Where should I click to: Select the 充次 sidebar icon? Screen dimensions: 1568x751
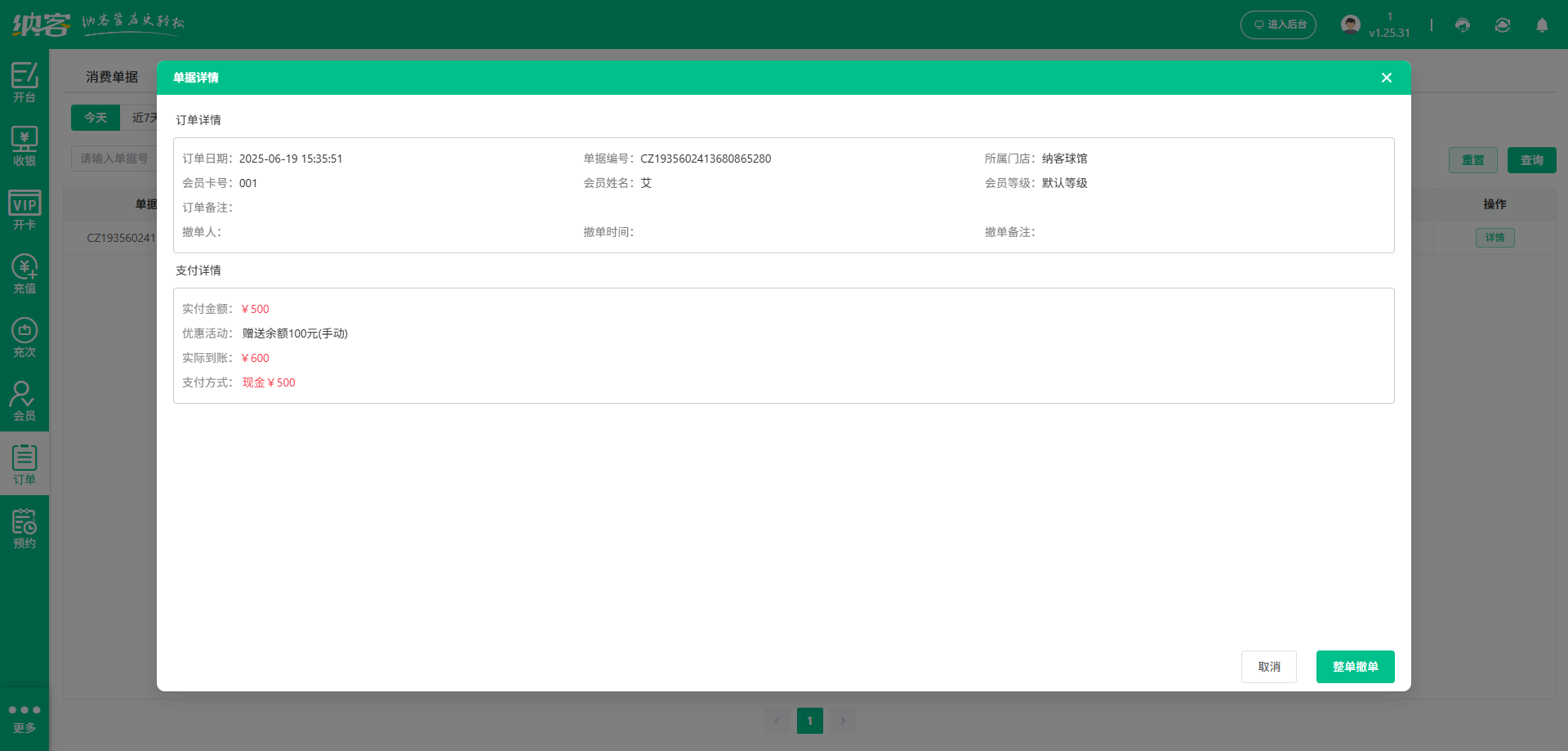coord(24,336)
